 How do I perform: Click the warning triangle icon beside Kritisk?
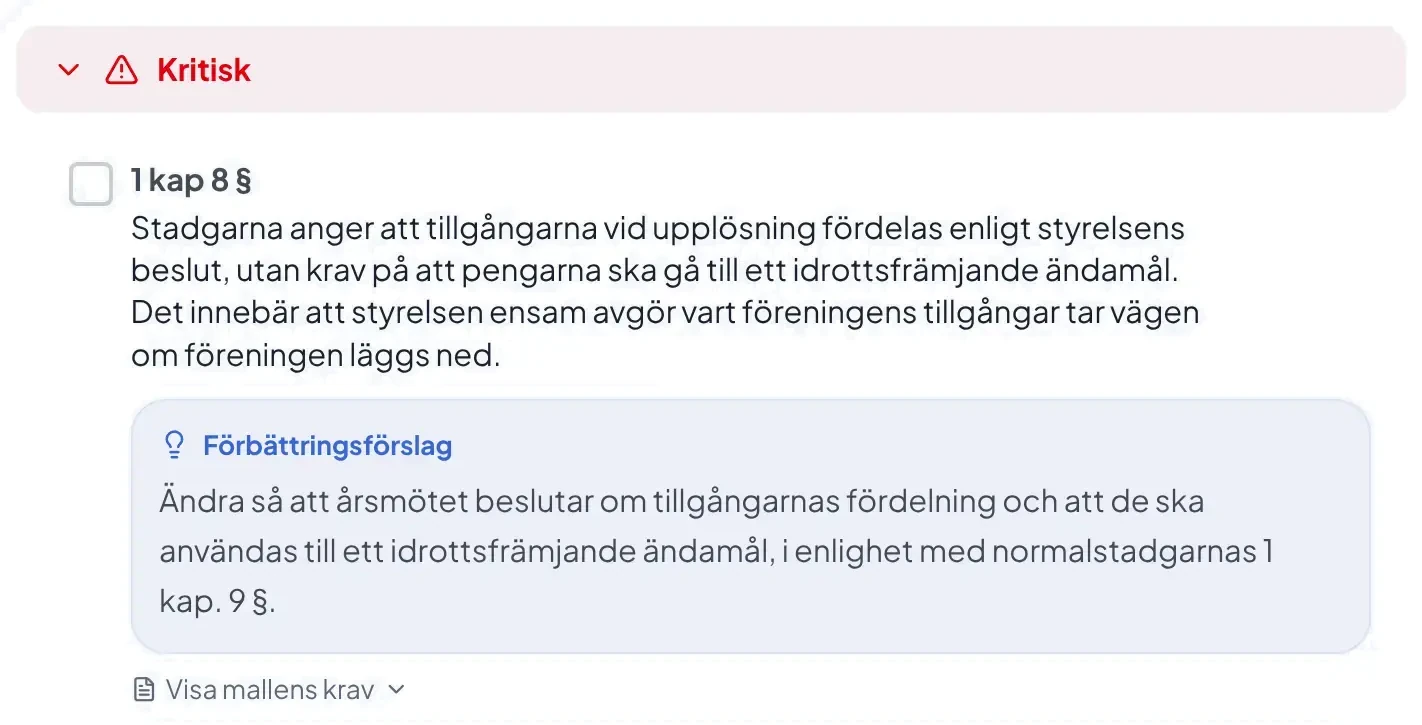[120, 68]
